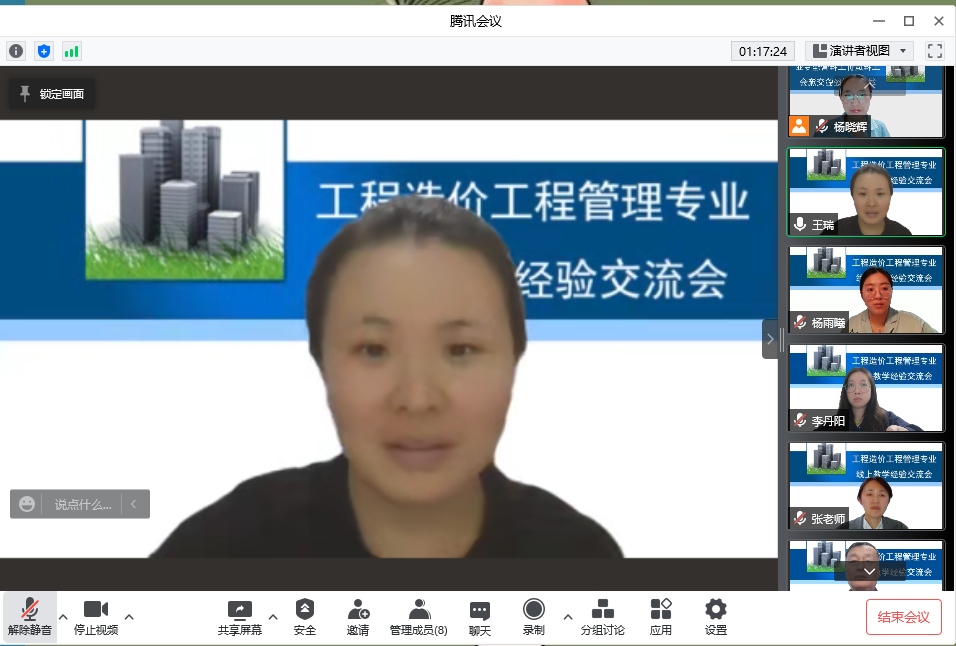Open 应用 apps panel

click(x=661, y=616)
